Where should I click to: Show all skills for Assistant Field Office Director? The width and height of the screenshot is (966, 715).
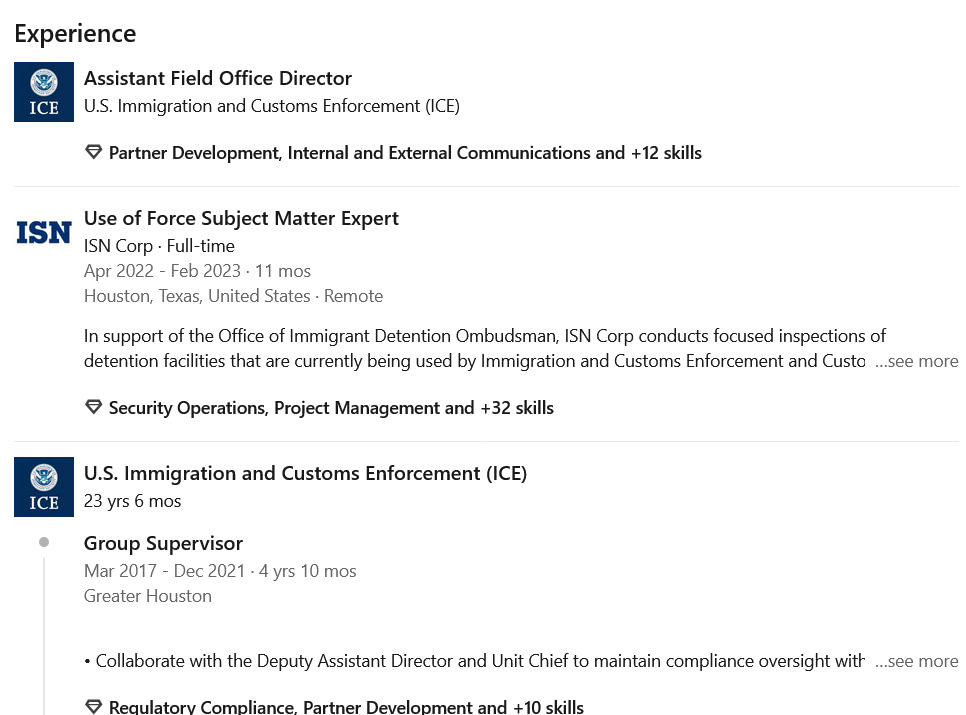coord(405,153)
